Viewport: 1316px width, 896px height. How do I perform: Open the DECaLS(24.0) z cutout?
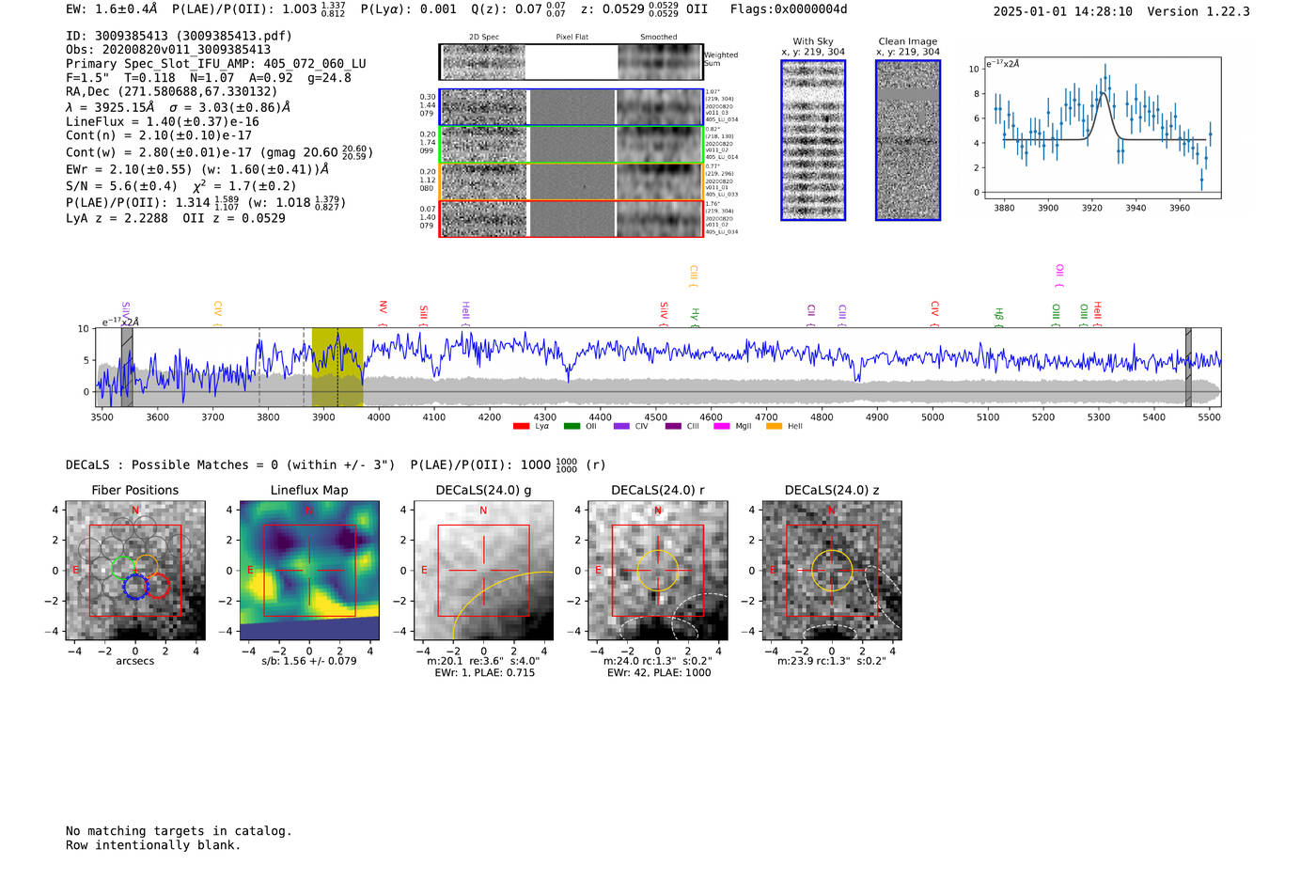click(831, 570)
